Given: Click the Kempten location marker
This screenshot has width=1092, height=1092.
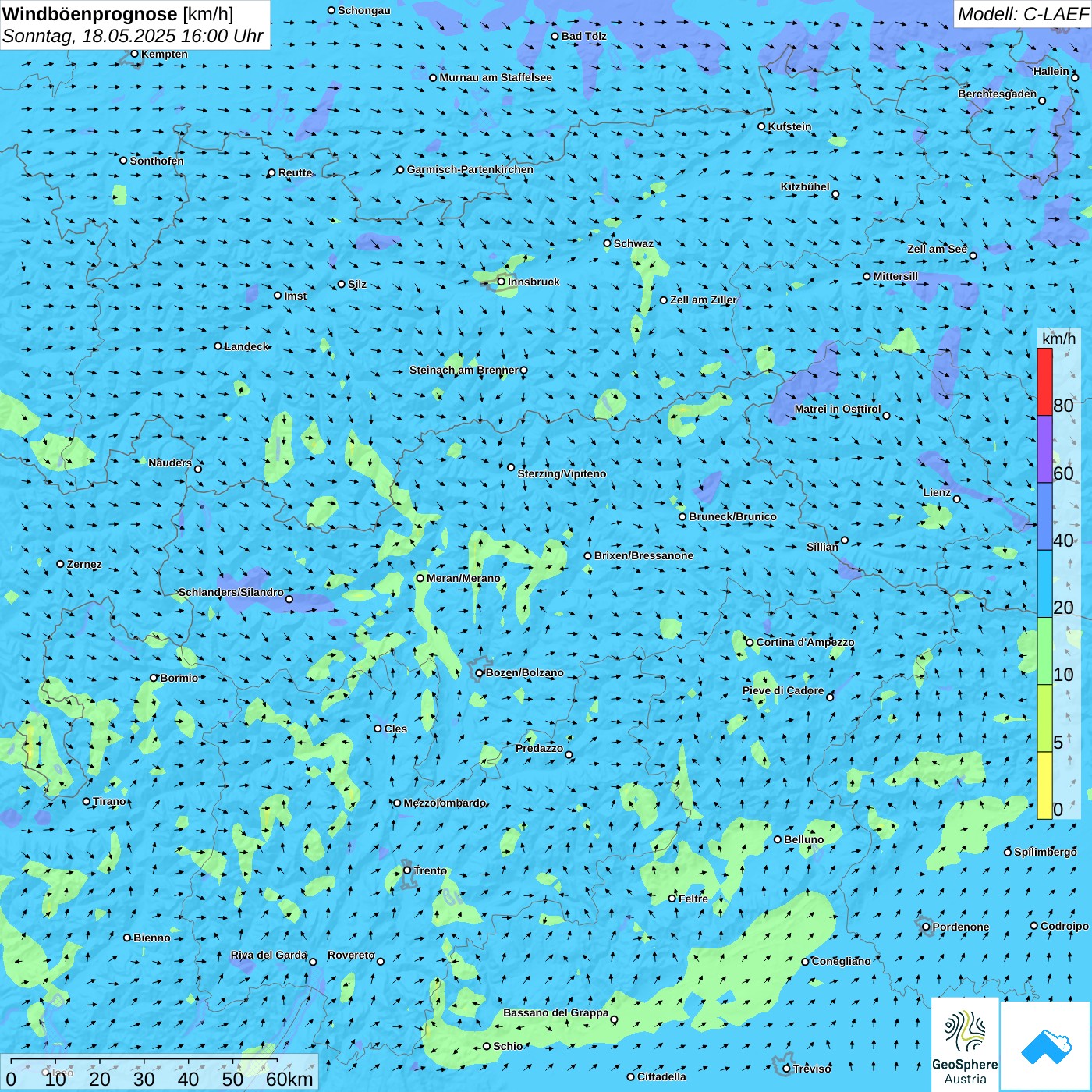Looking at the screenshot, I should (x=135, y=54).
